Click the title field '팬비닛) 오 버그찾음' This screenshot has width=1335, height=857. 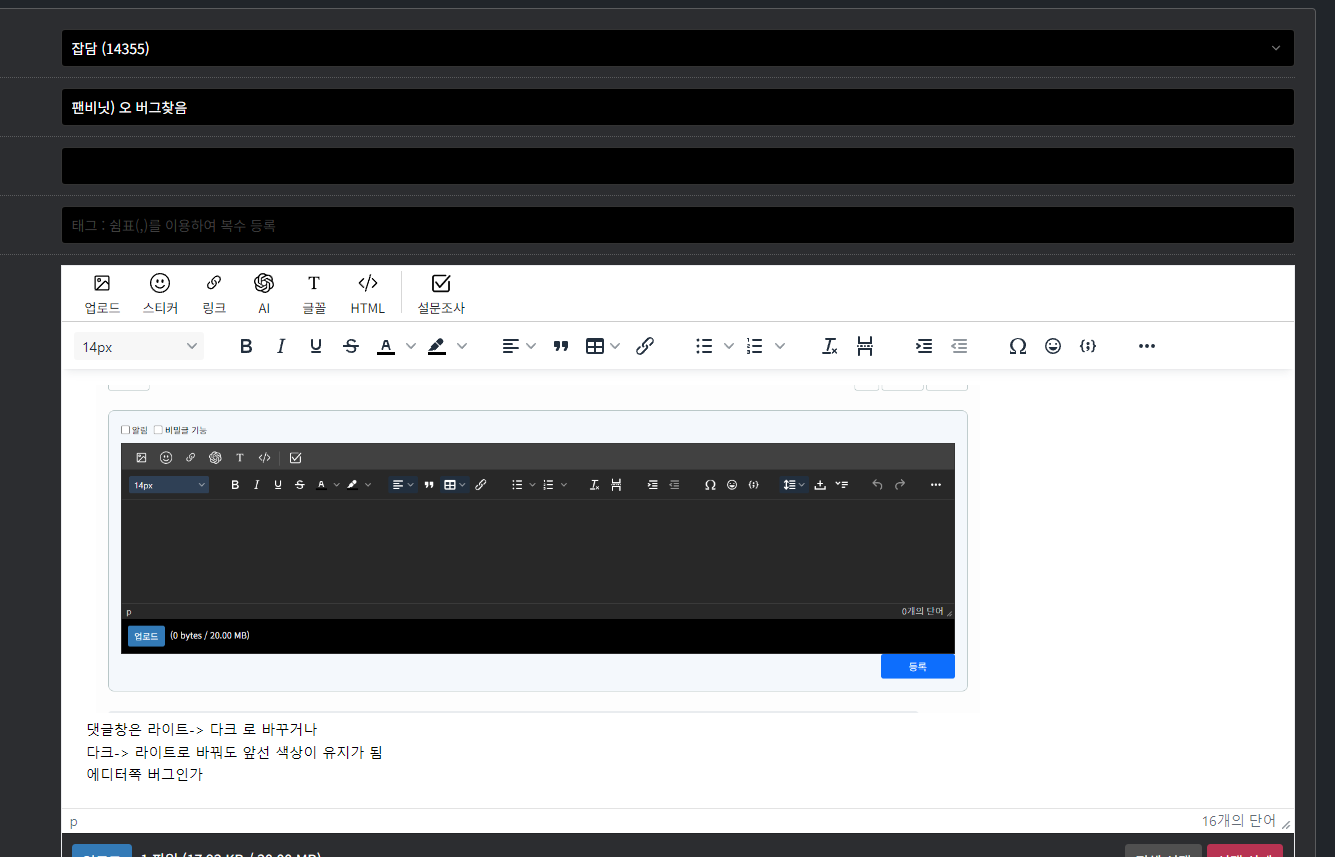click(677, 107)
